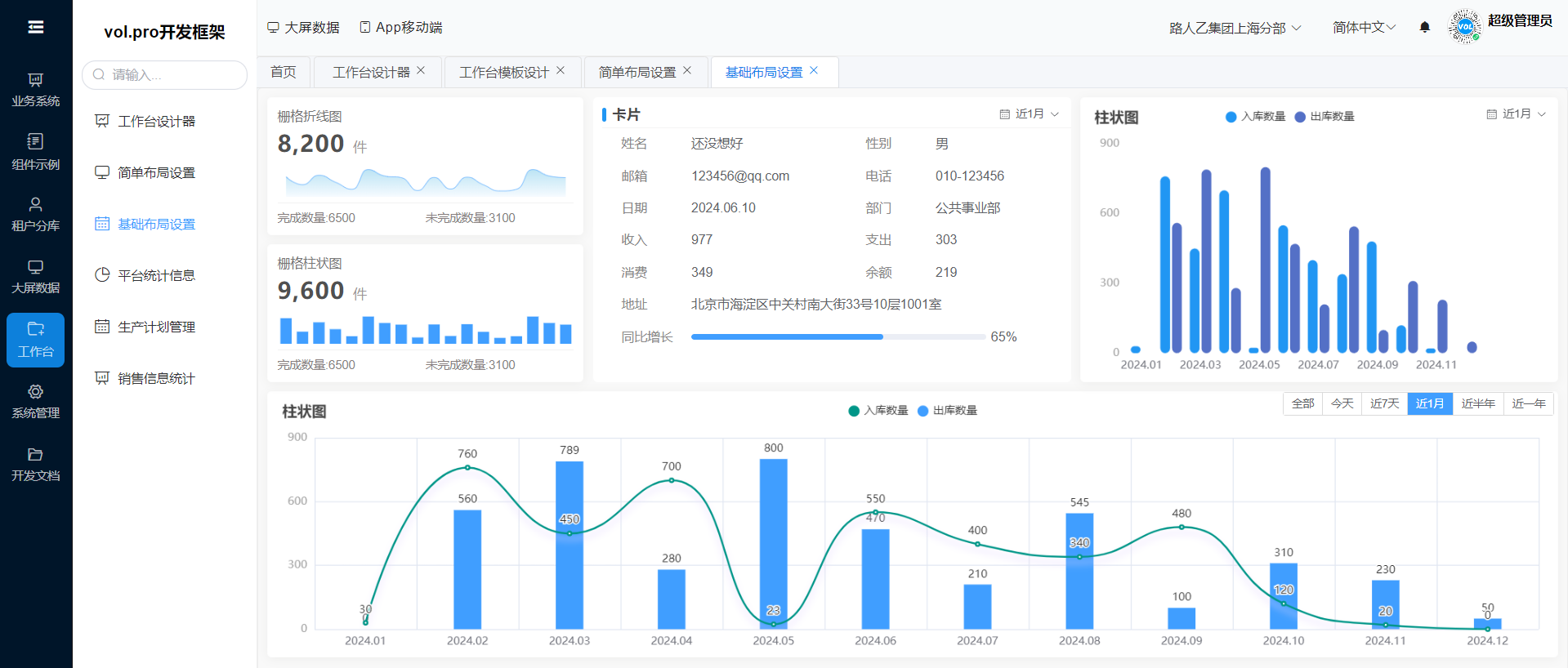Open App移动端 link in top bar
The image size is (1568, 668).
click(x=401, y=27)
